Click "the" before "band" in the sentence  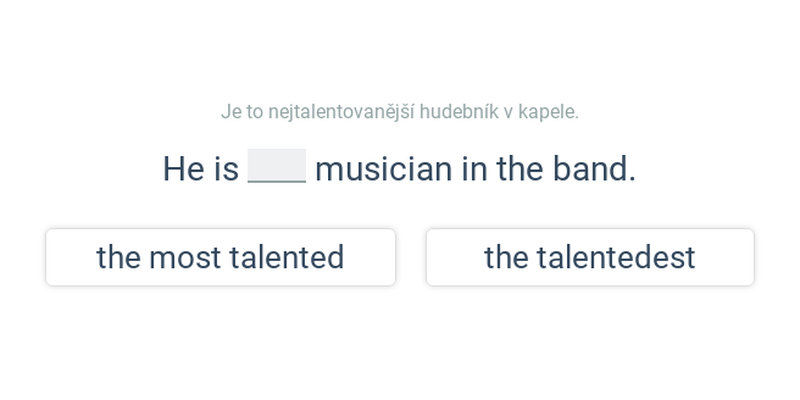(x=519, y=169)
